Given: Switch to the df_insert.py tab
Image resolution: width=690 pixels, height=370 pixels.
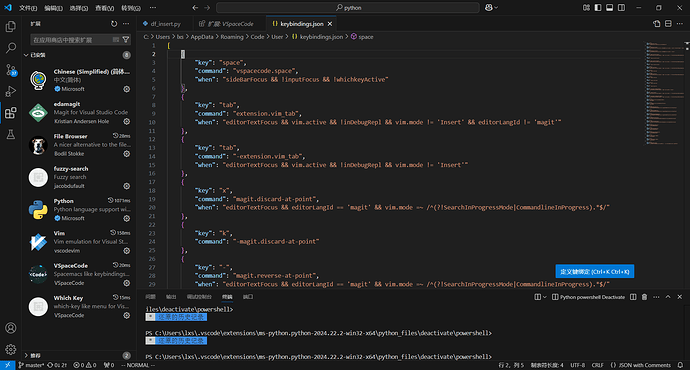Looking at the screenshot, I should click(x=165, y=24).
